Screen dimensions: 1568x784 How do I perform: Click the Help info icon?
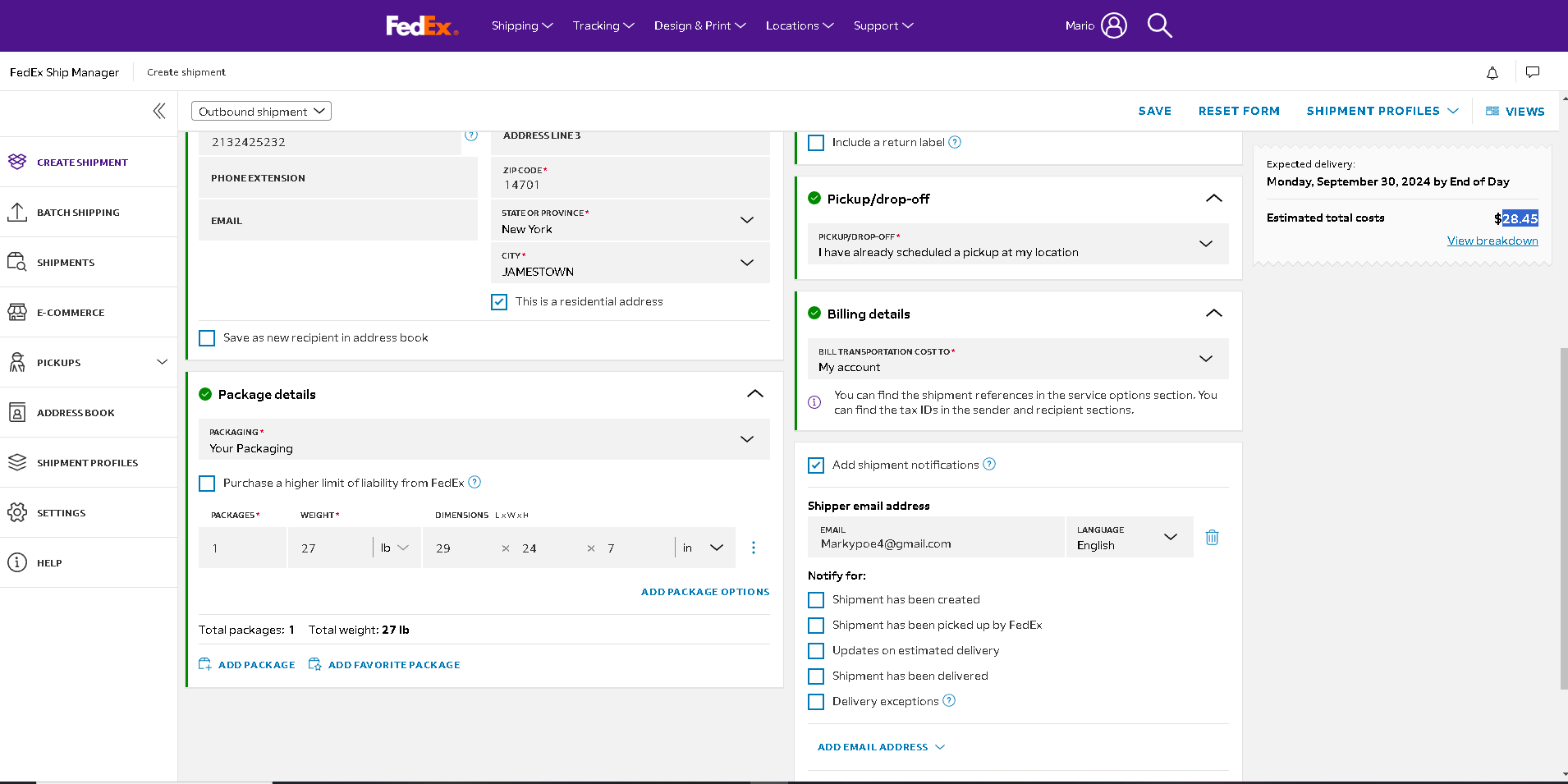[x=17, y=562]
